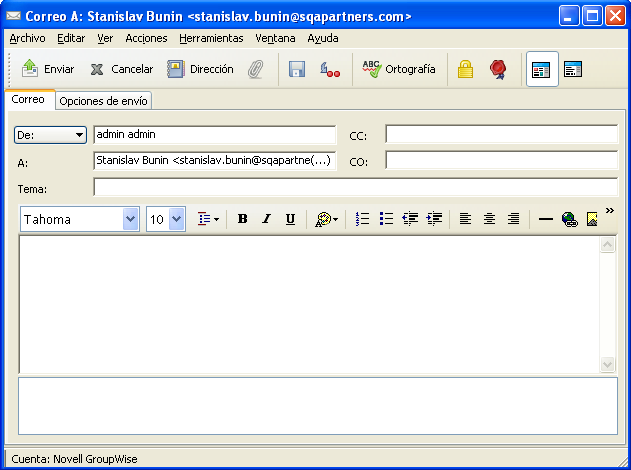Toggle underline formatting
Viewport: 631px width, 470px height.
point(290,219)
